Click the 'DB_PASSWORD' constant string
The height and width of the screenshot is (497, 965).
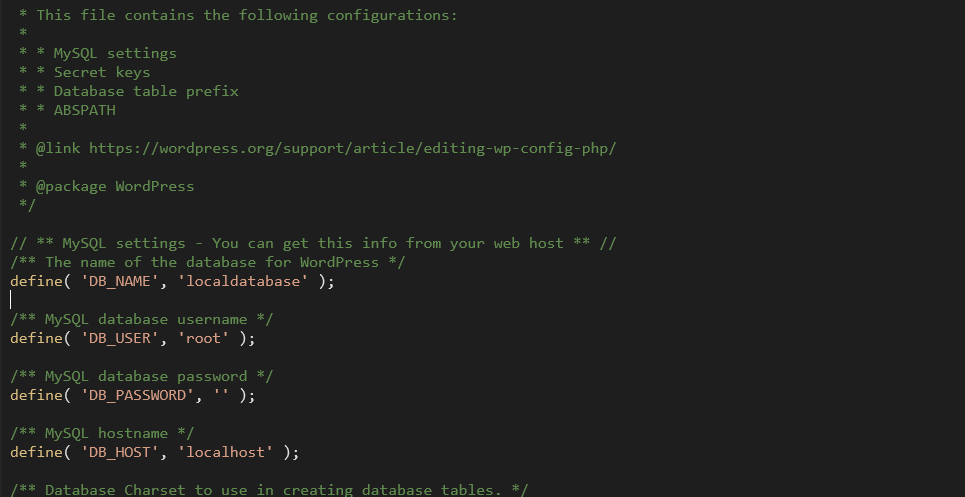(138, 396)
